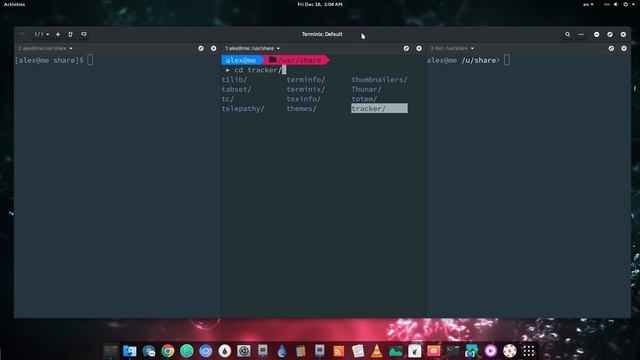Maximize the bash pane 2 terminal
640x360 pixels.
201,48
